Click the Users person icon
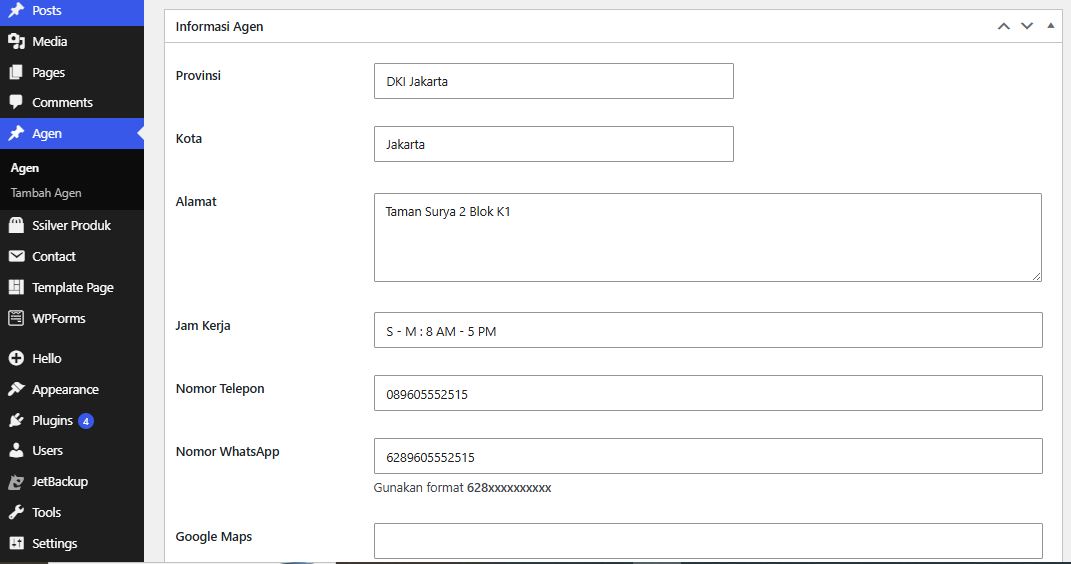Viewport: 1071px width, 564px height. point(16,450)
